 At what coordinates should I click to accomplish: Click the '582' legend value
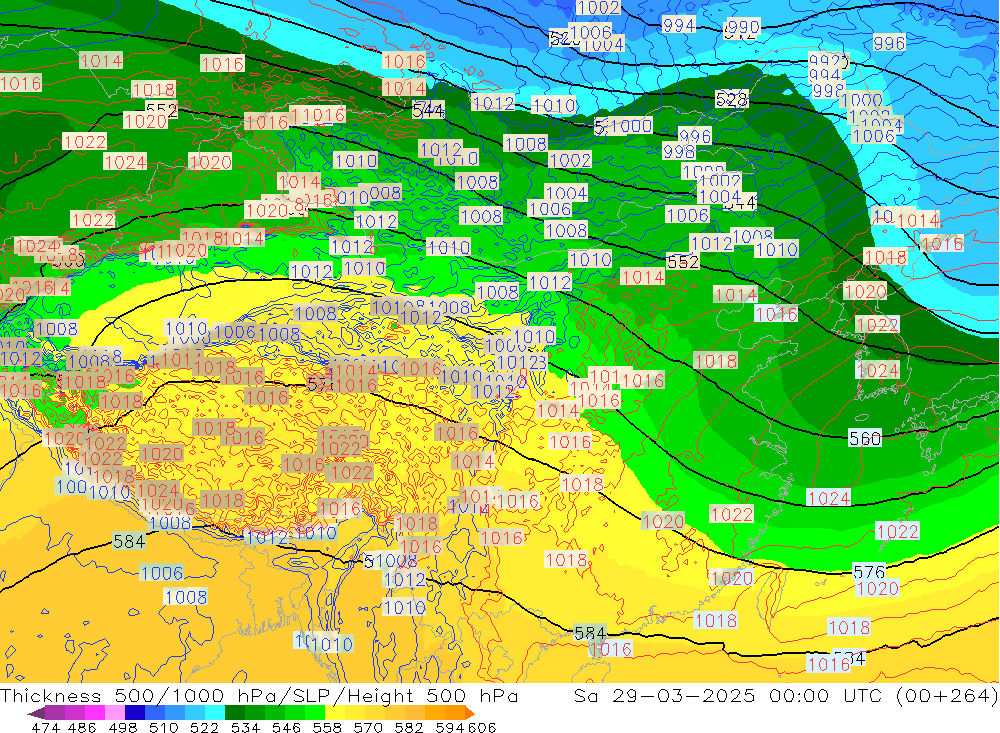coord(409,727)
